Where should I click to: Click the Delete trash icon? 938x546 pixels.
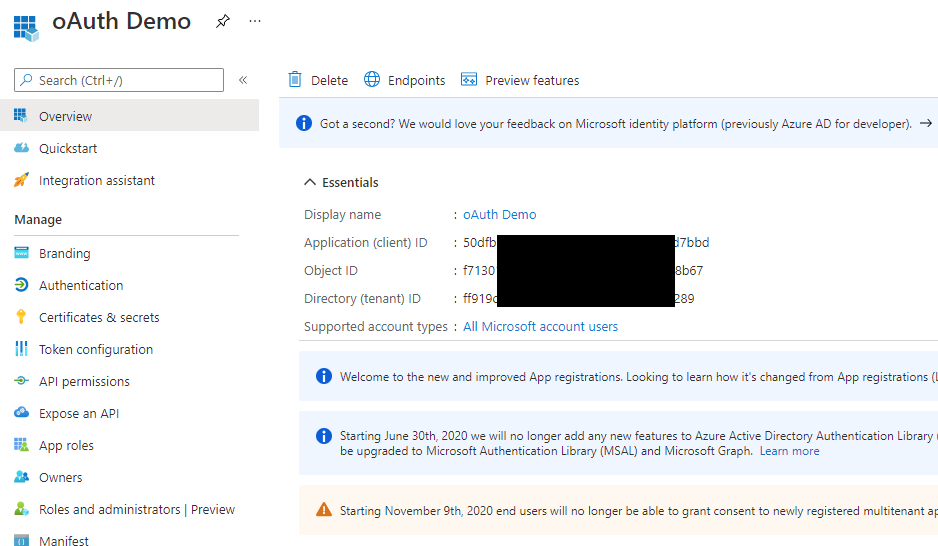(295, 80)
